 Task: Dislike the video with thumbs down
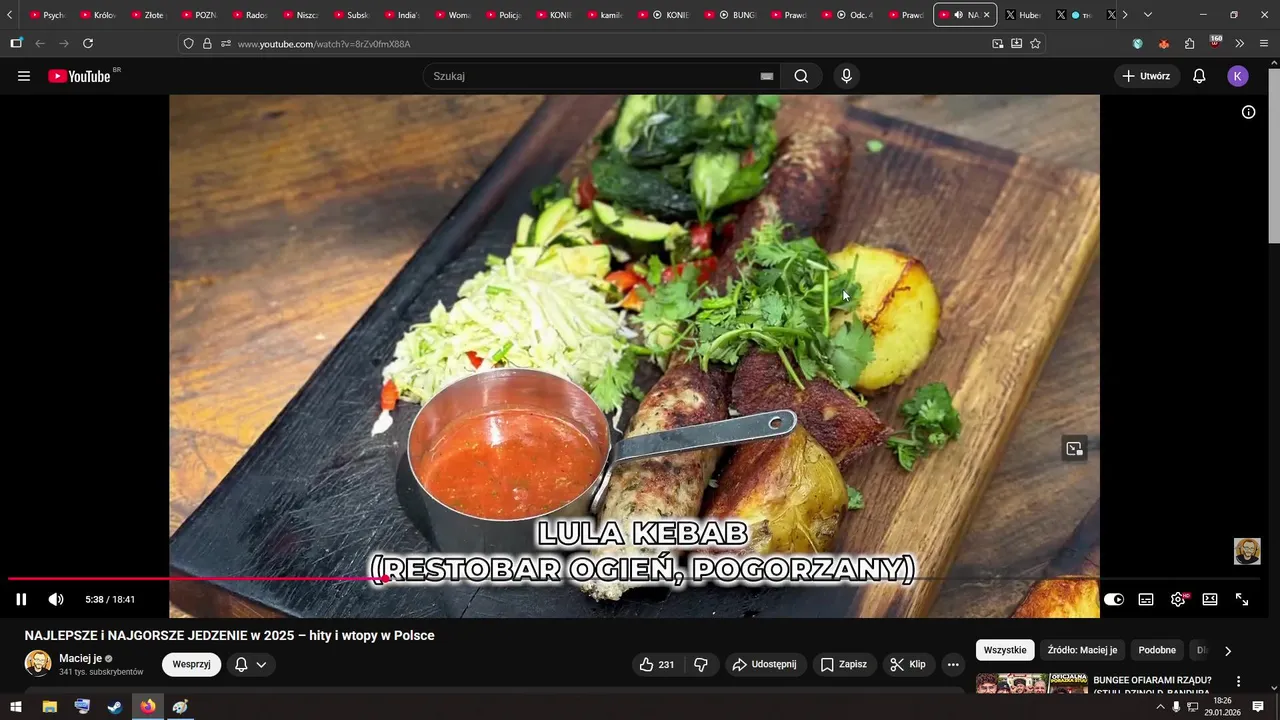(701, 664)
